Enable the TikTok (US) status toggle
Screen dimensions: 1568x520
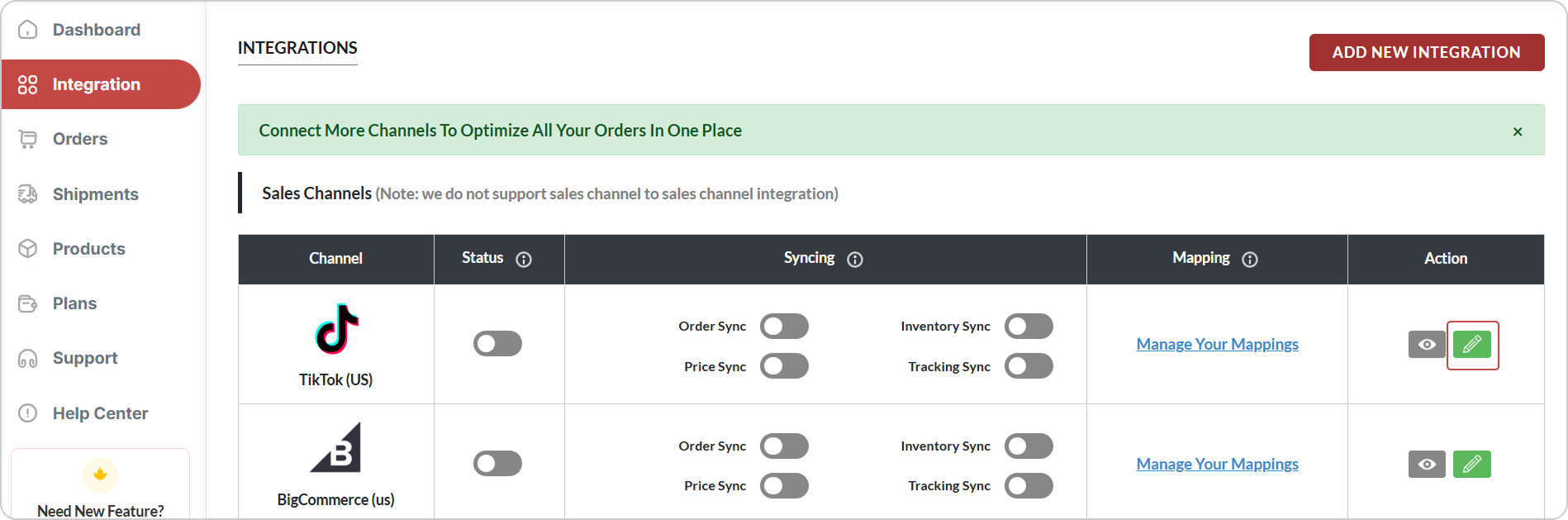point(497,344)
